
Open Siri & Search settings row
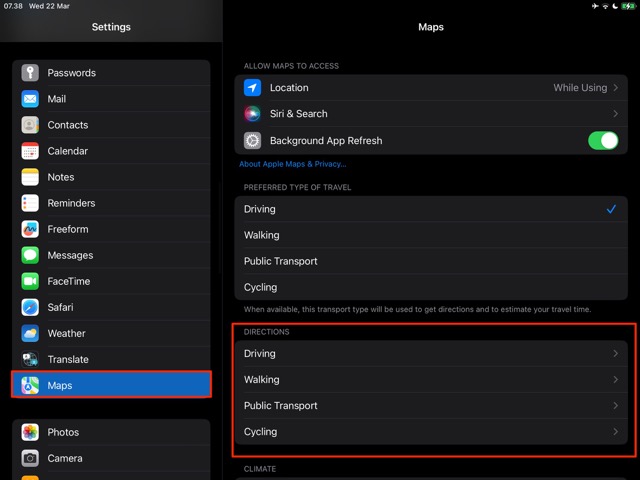click(x=430, y=114)
